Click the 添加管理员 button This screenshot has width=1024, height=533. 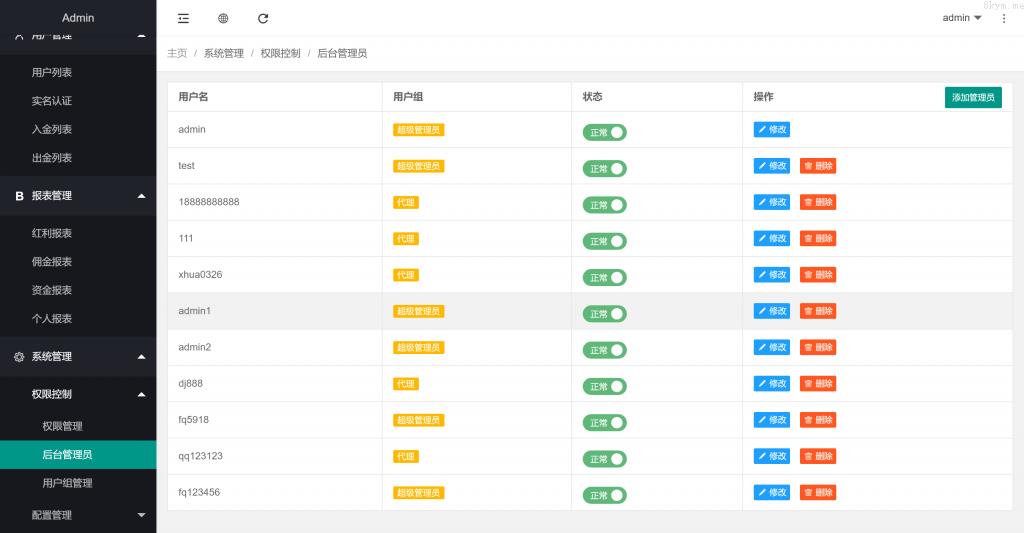pos(972,97)
